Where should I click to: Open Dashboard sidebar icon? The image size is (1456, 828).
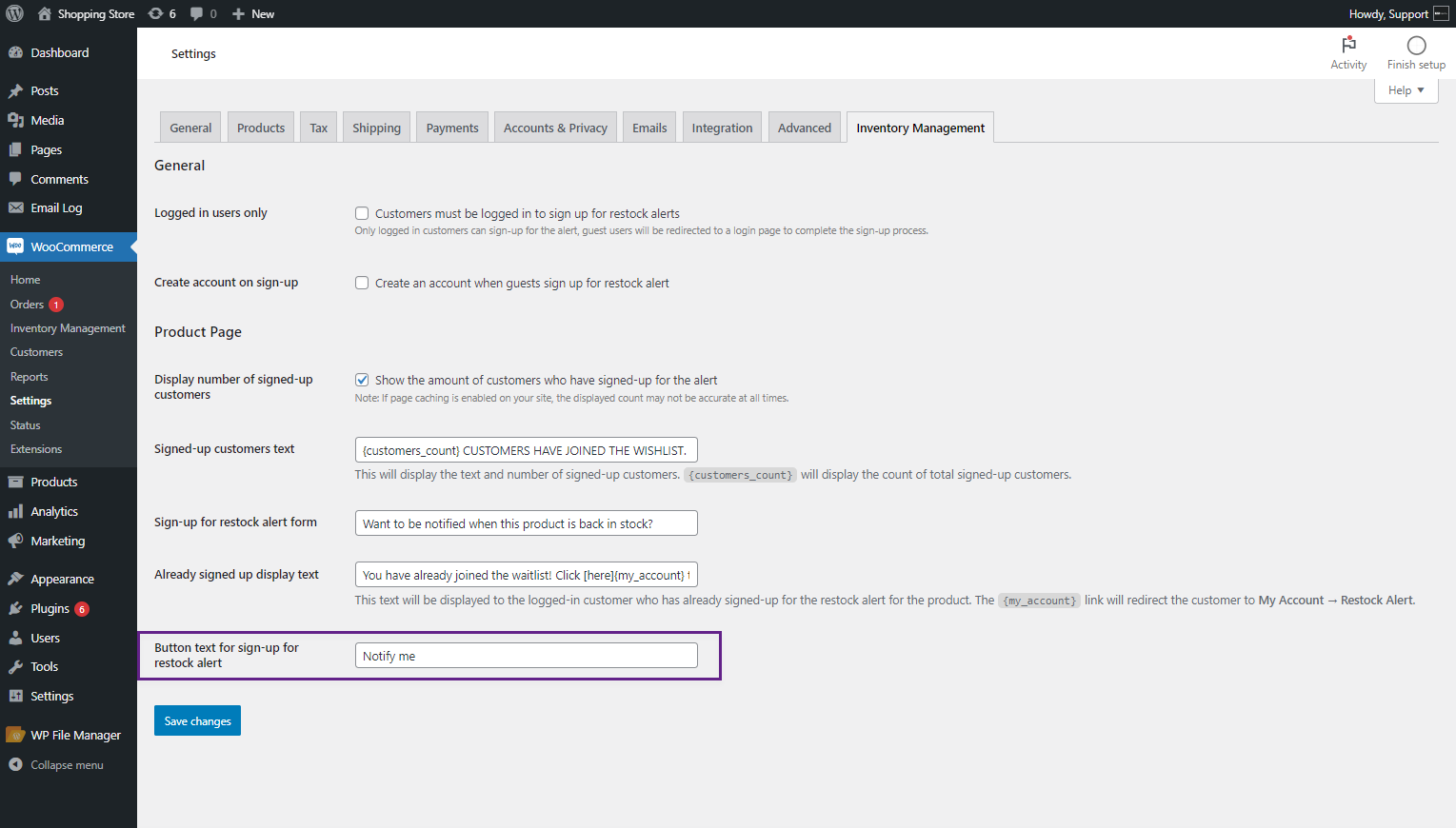point(15,52)
